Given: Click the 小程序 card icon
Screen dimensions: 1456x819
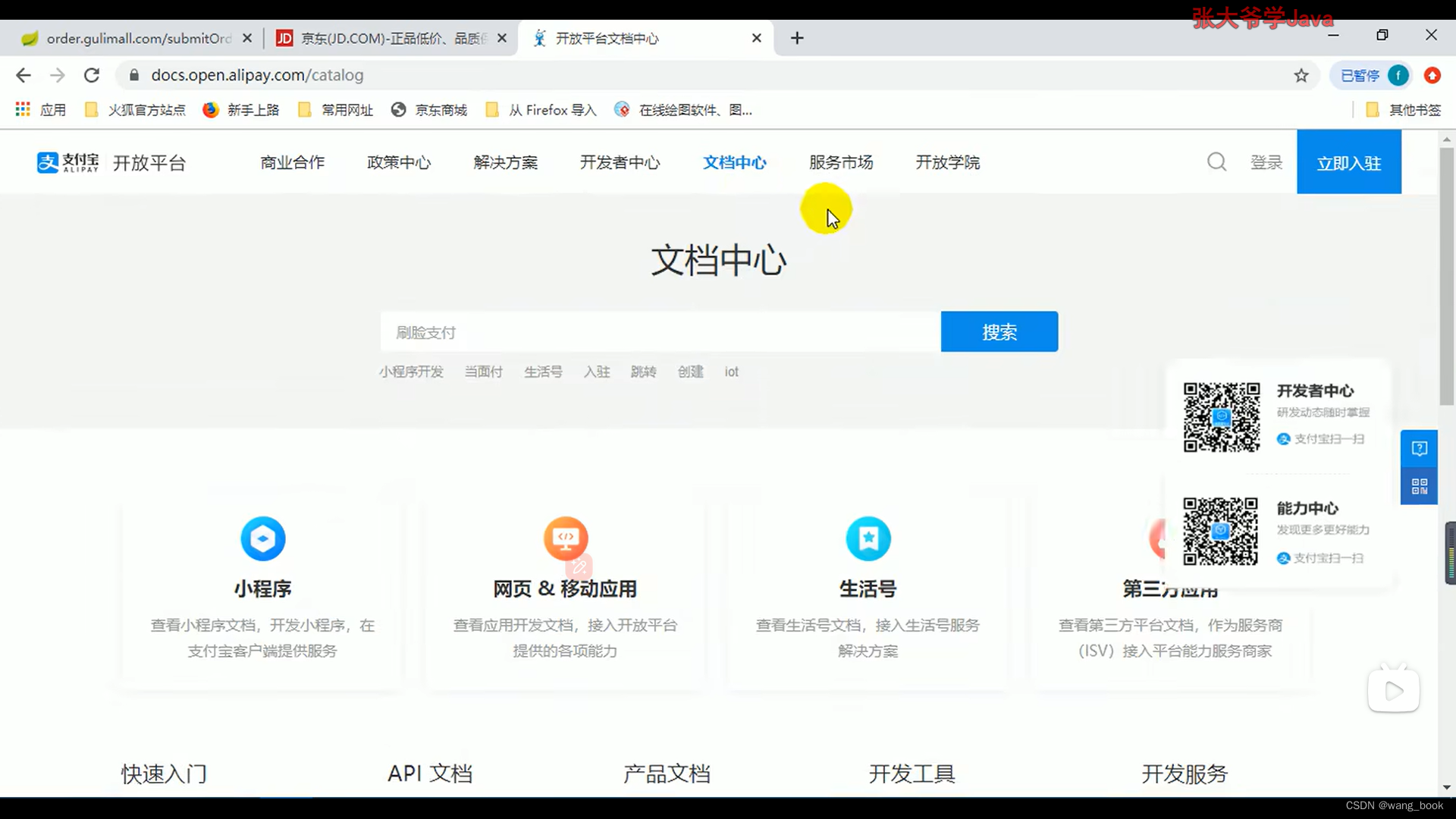Looking at the screenshot, I should point(262,538).
